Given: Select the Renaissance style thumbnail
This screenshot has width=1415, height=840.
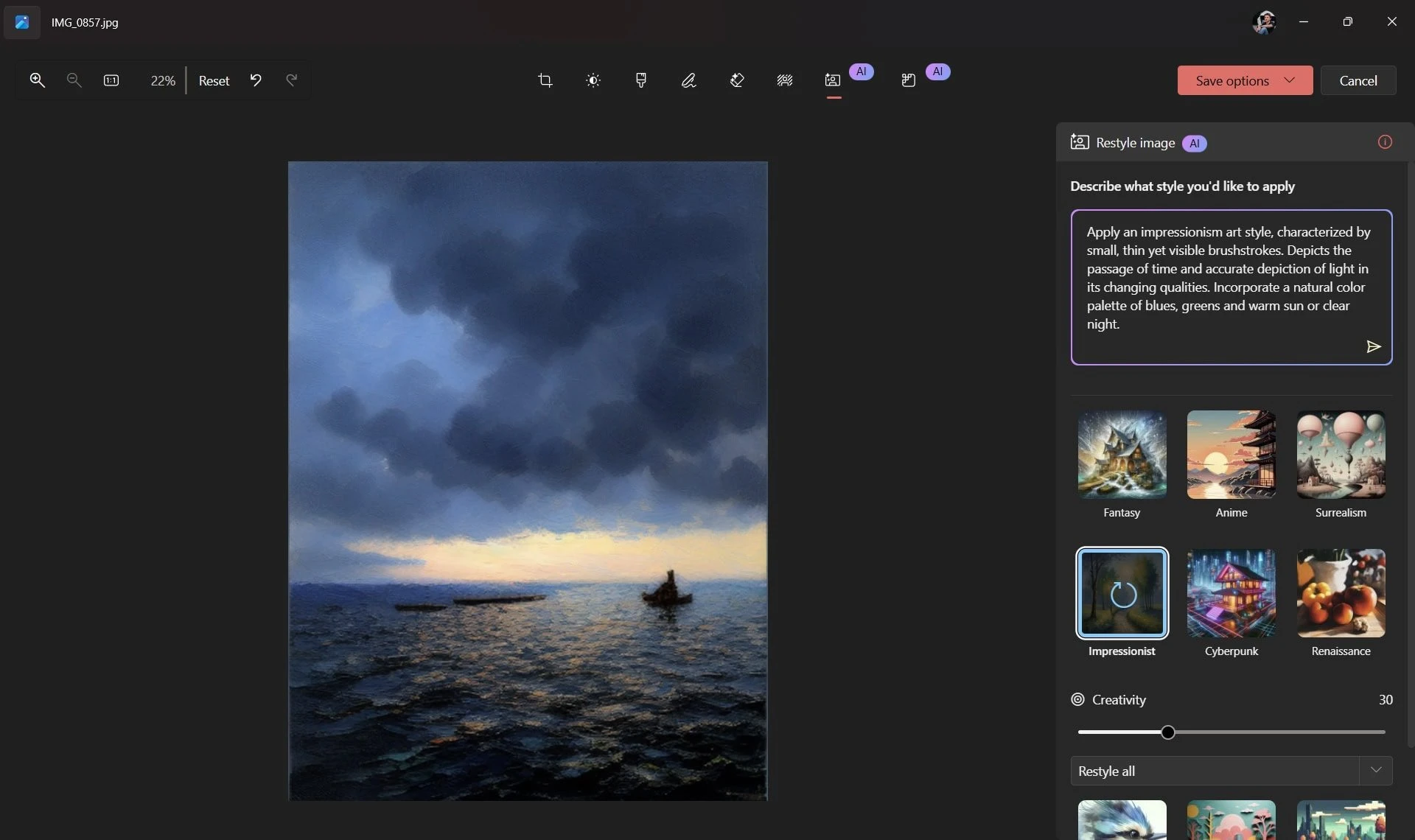Looking at the screenshot, I should (1341, 593).
